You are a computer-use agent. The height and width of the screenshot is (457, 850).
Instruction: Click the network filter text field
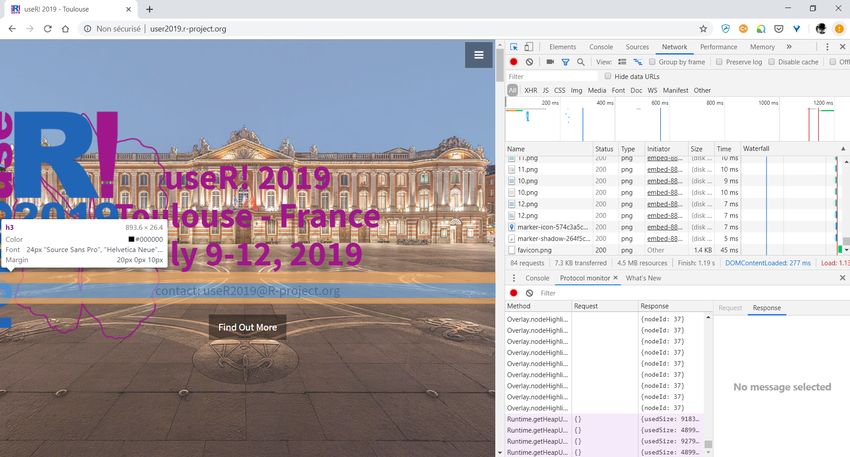coord(552,76)
